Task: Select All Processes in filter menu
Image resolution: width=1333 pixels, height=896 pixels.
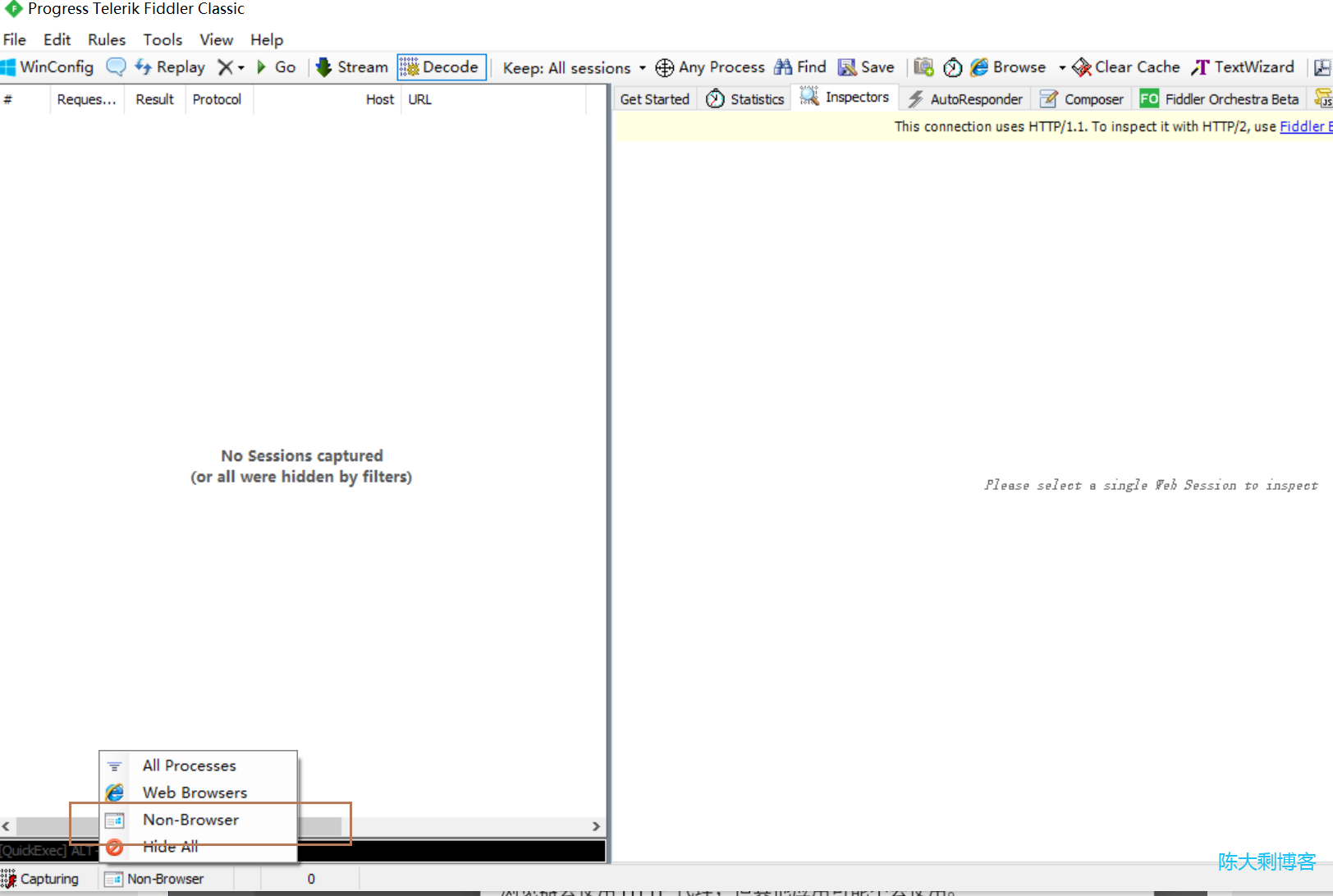Action: [198, 766]
